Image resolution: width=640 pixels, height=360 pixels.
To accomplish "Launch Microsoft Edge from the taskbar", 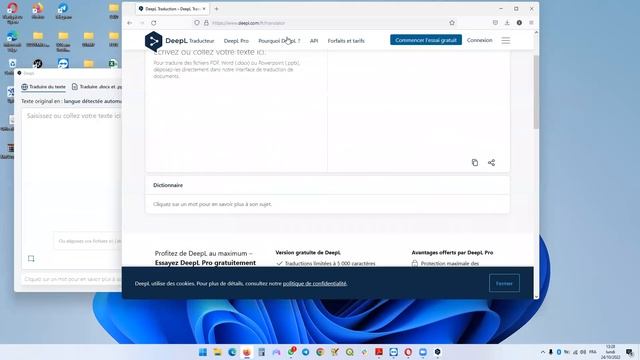I will (x=232, y=352).
